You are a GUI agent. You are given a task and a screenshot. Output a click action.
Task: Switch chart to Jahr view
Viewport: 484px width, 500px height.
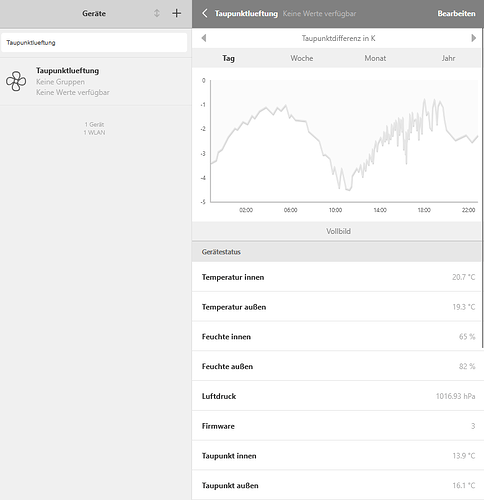[x=448, y=58]
